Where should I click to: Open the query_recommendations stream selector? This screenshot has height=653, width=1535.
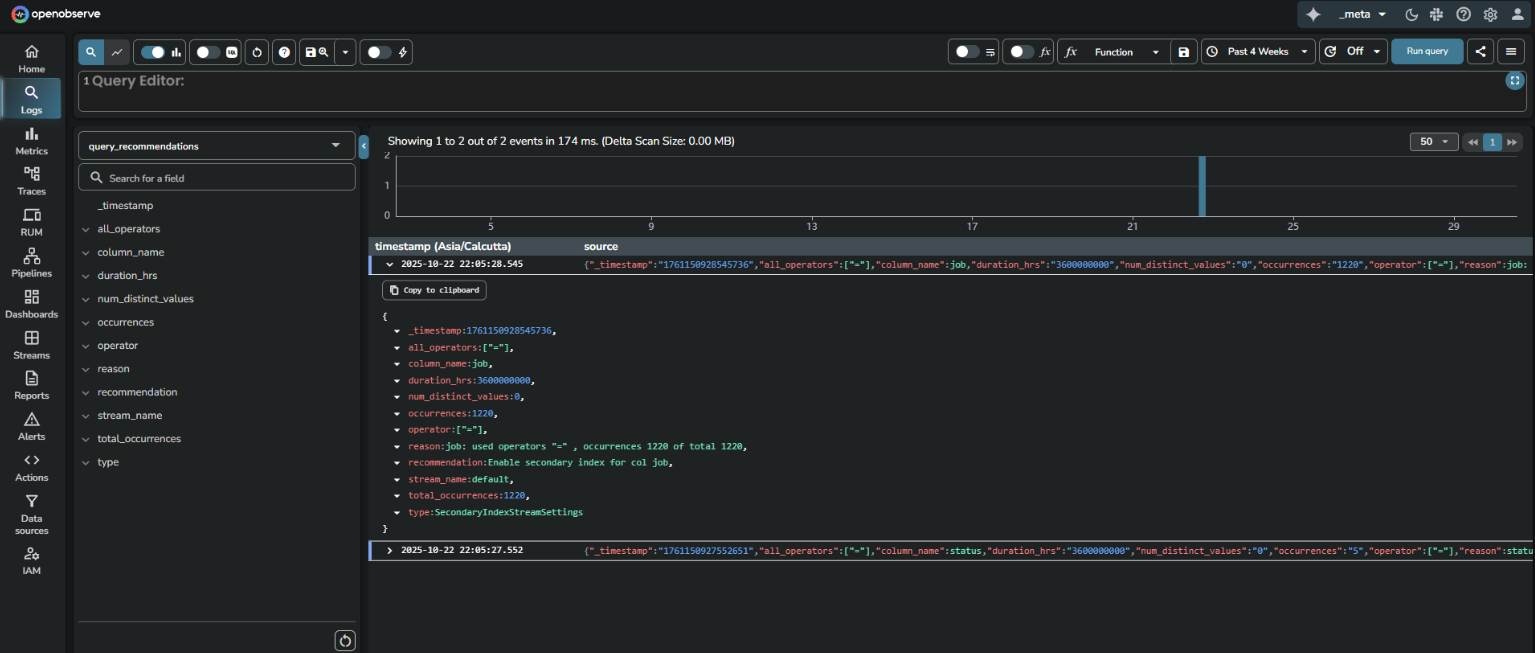click(x=216, y=145)
